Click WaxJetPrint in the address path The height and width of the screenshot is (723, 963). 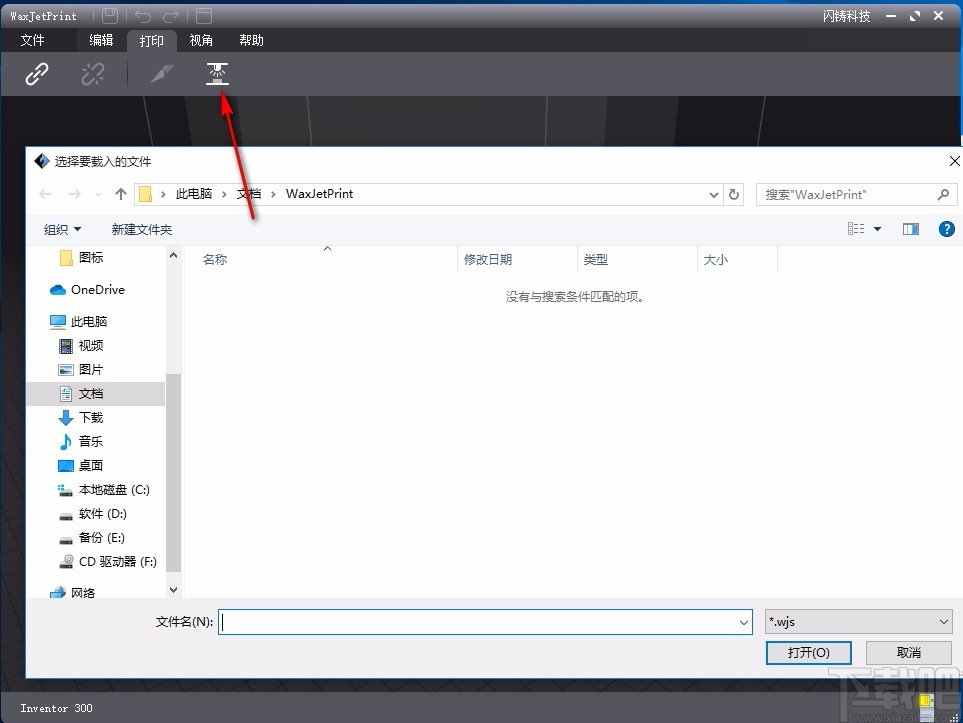(x=319, y=194)
